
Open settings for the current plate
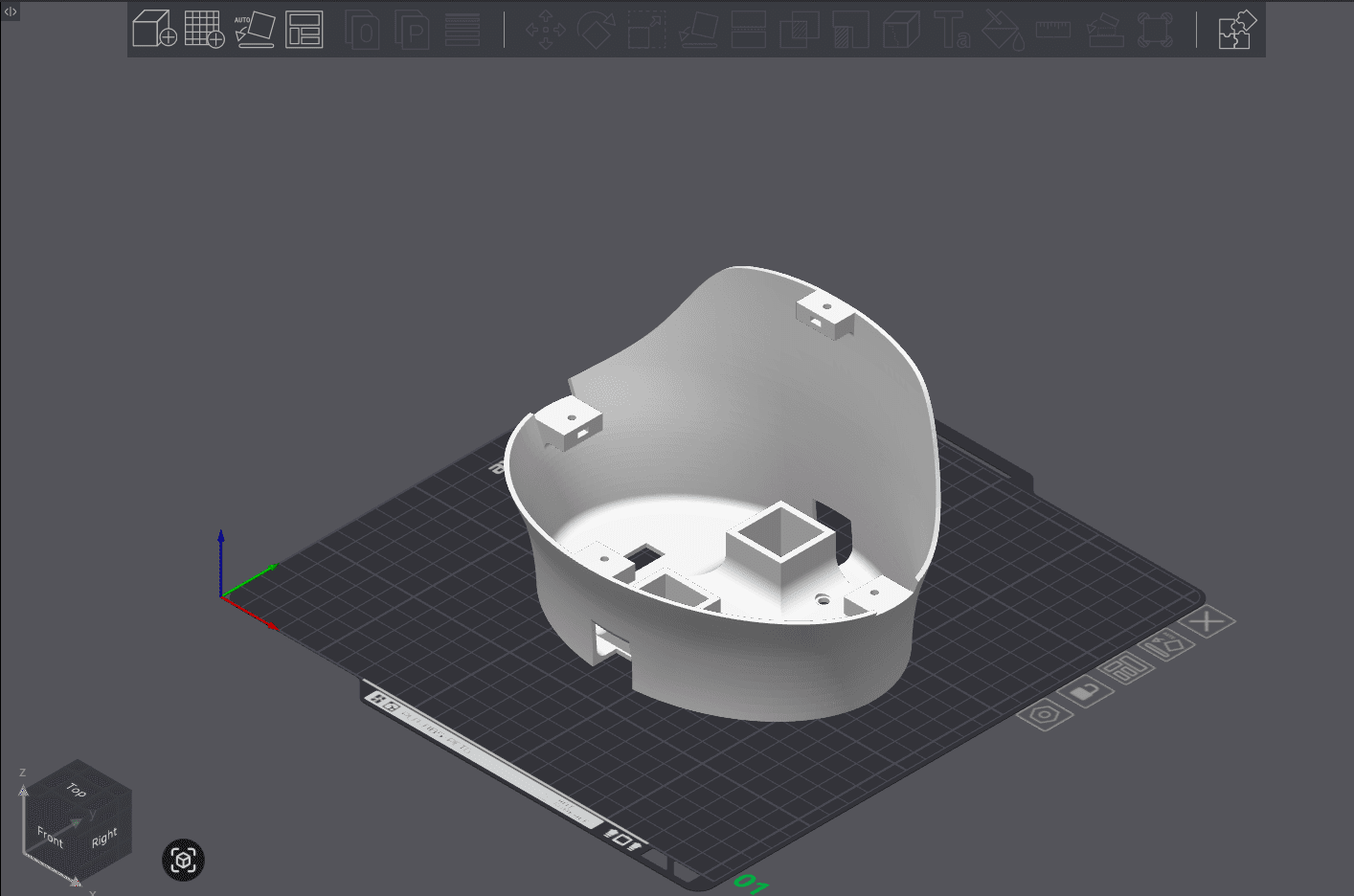click(x=1044, y=714)
